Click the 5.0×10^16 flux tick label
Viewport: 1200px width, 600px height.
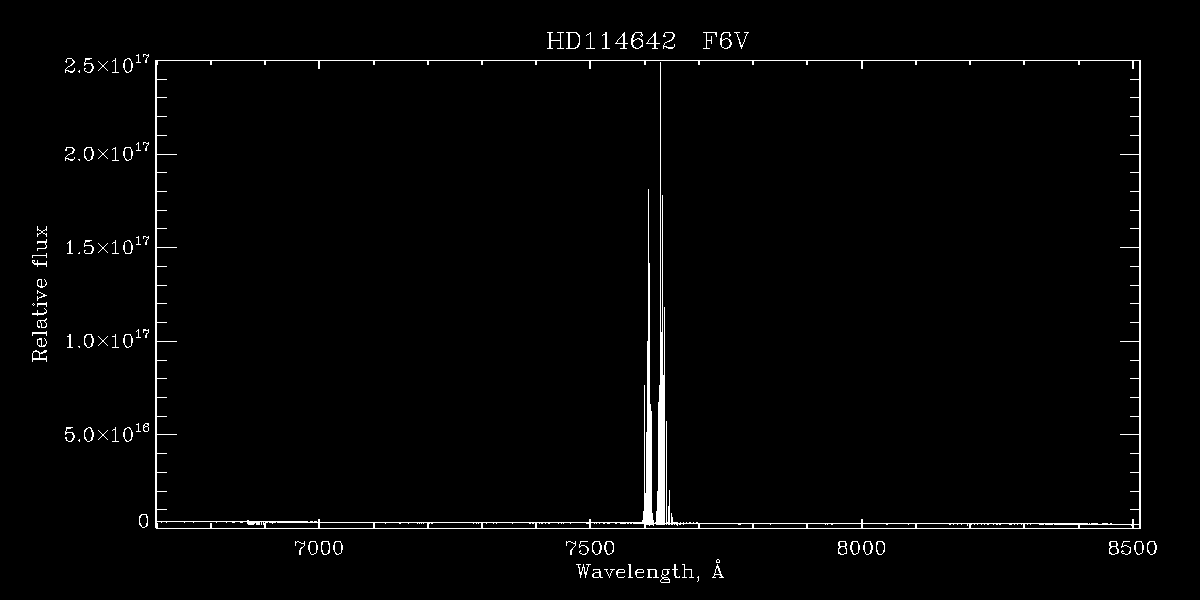pos(107,434)
